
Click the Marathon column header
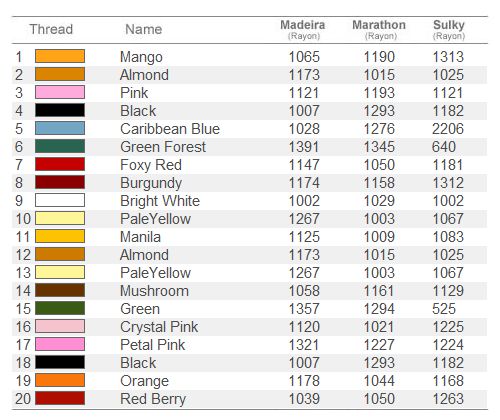point(379,29)
